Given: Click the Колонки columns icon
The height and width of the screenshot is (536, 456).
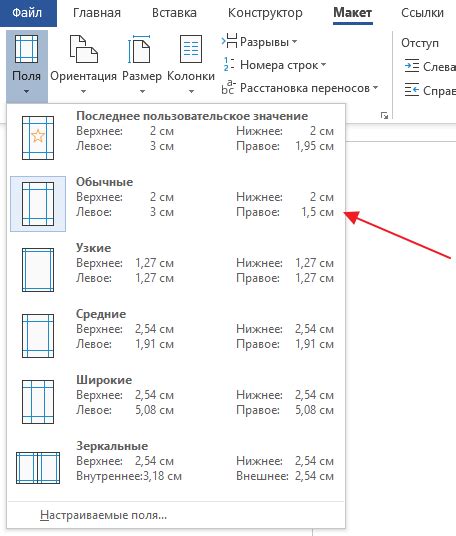Looking at the screenshot, I should pos(191,49).
